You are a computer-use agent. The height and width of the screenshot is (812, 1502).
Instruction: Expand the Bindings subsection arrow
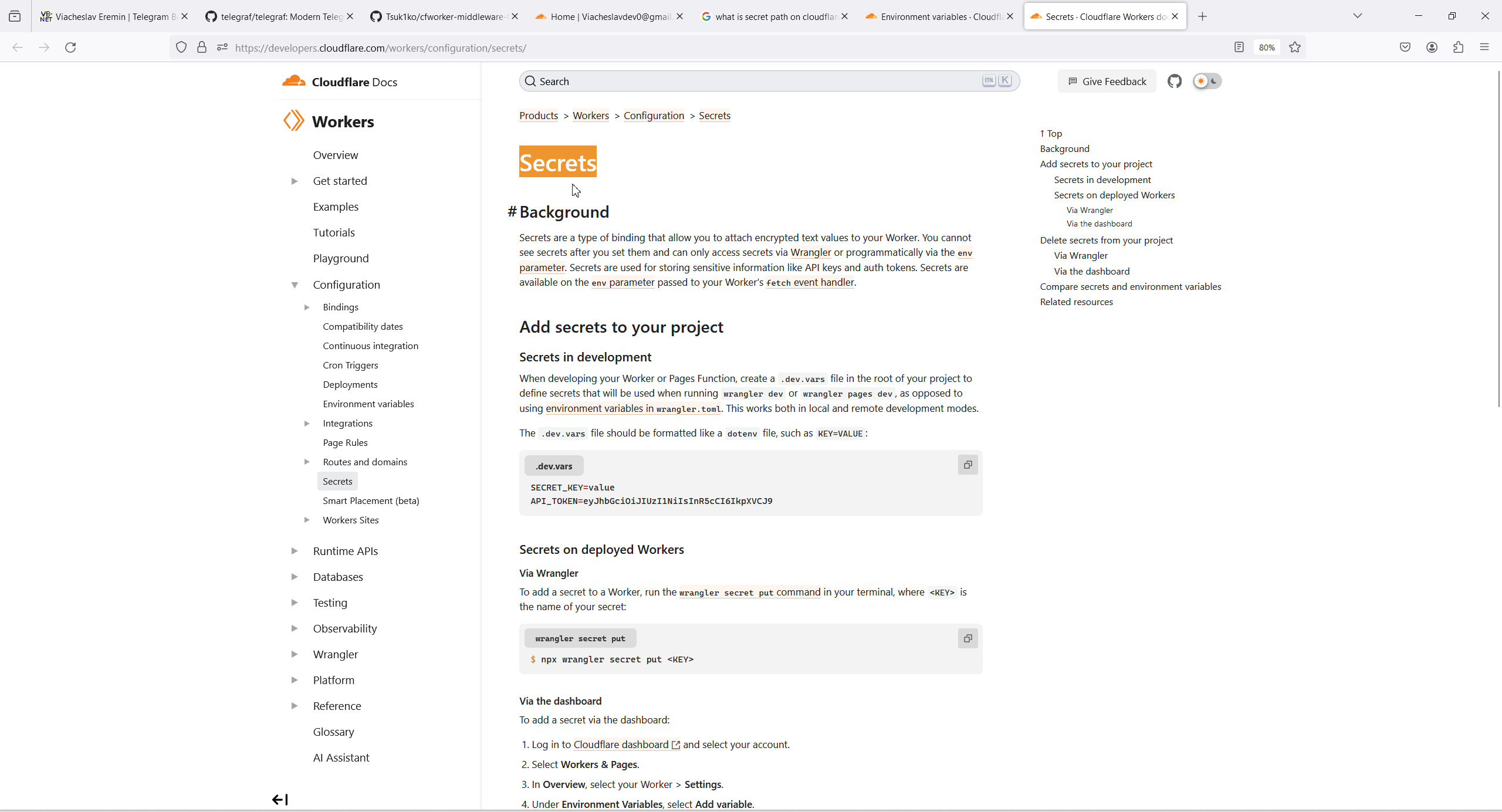306,307
